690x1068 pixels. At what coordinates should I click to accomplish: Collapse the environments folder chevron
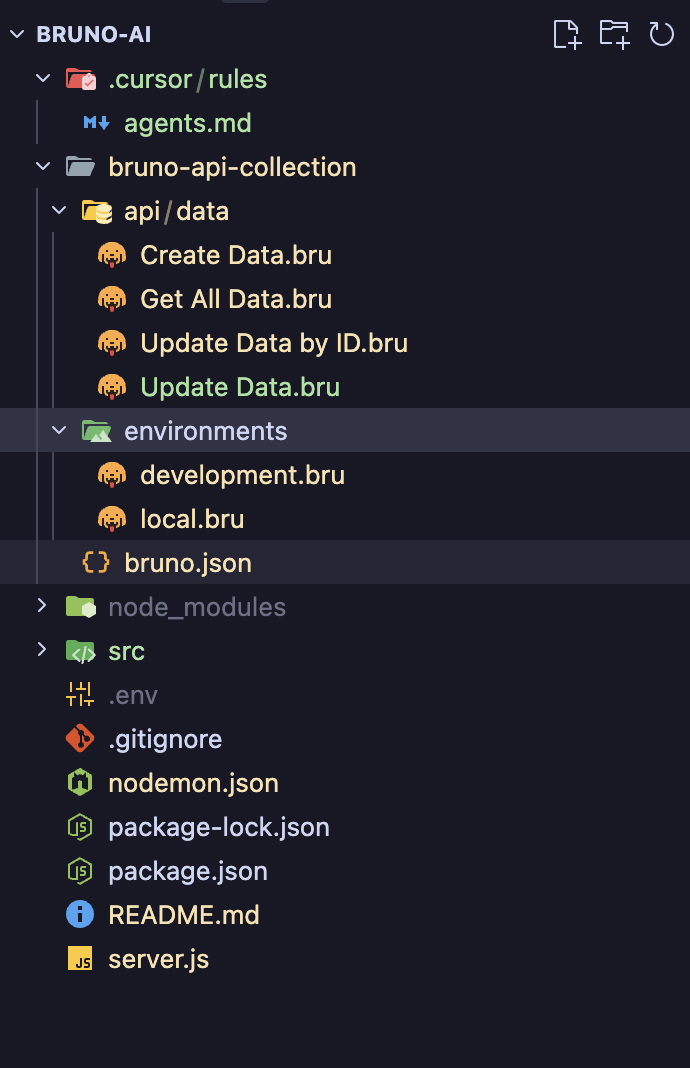click(60, 431)
